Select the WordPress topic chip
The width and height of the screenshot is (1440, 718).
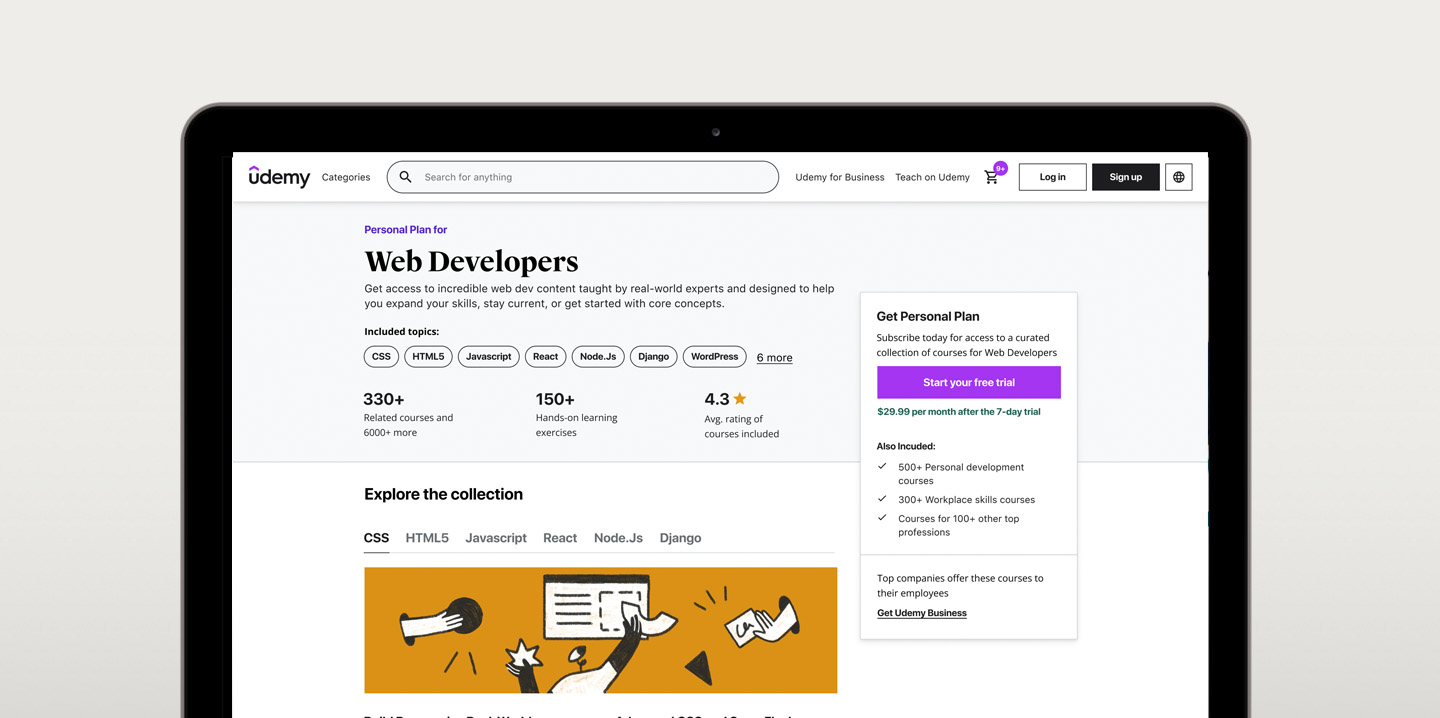(715, 357)
